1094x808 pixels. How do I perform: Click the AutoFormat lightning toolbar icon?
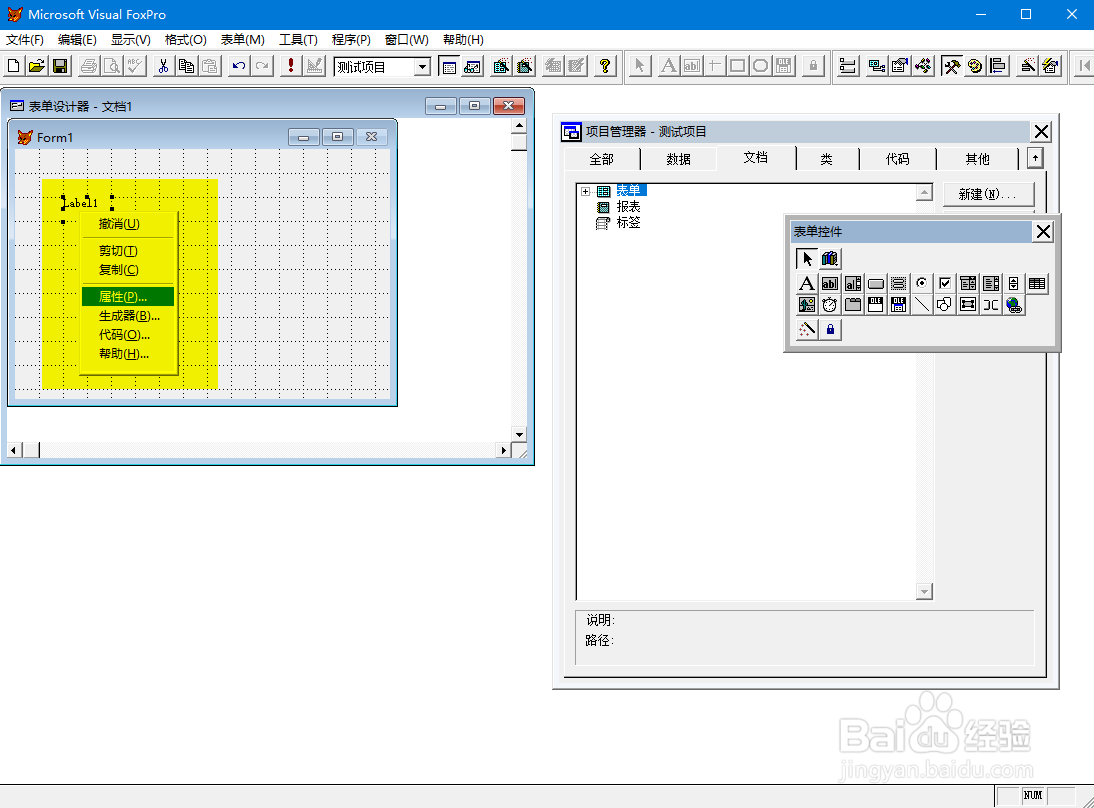(1051, 66)
